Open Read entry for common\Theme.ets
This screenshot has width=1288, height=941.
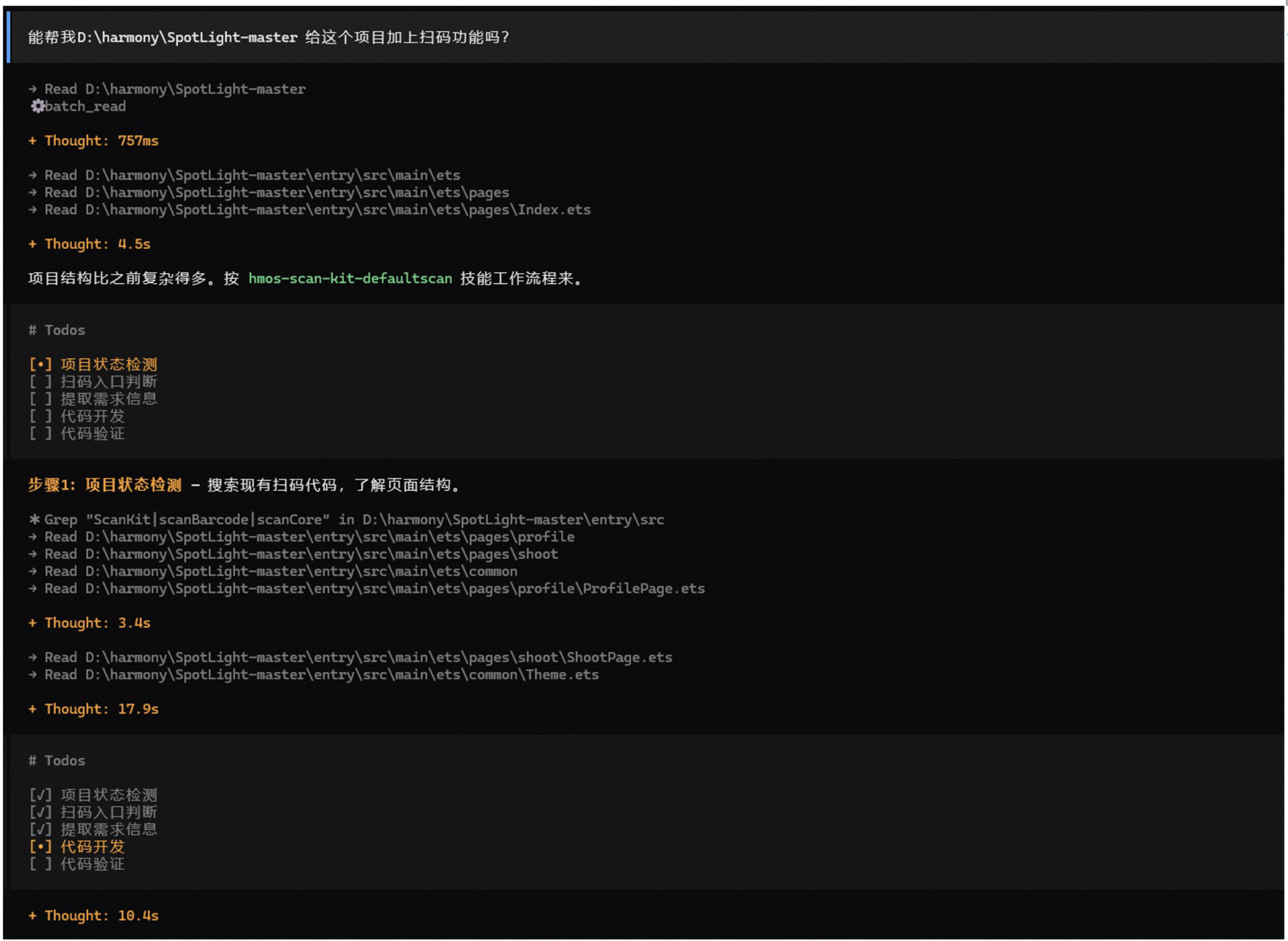314,675
